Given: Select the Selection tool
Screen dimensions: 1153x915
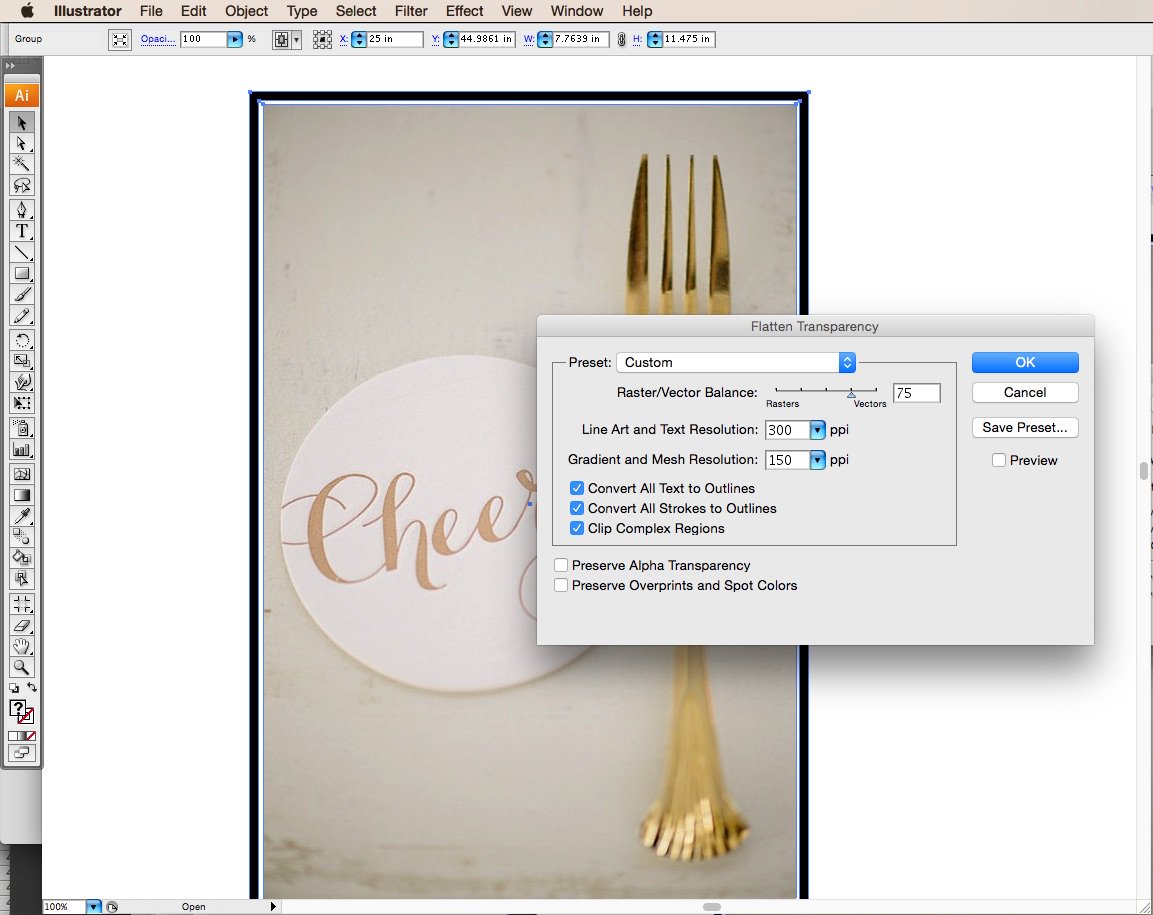Looking at the screenshot, I should [x=22, y=123].
